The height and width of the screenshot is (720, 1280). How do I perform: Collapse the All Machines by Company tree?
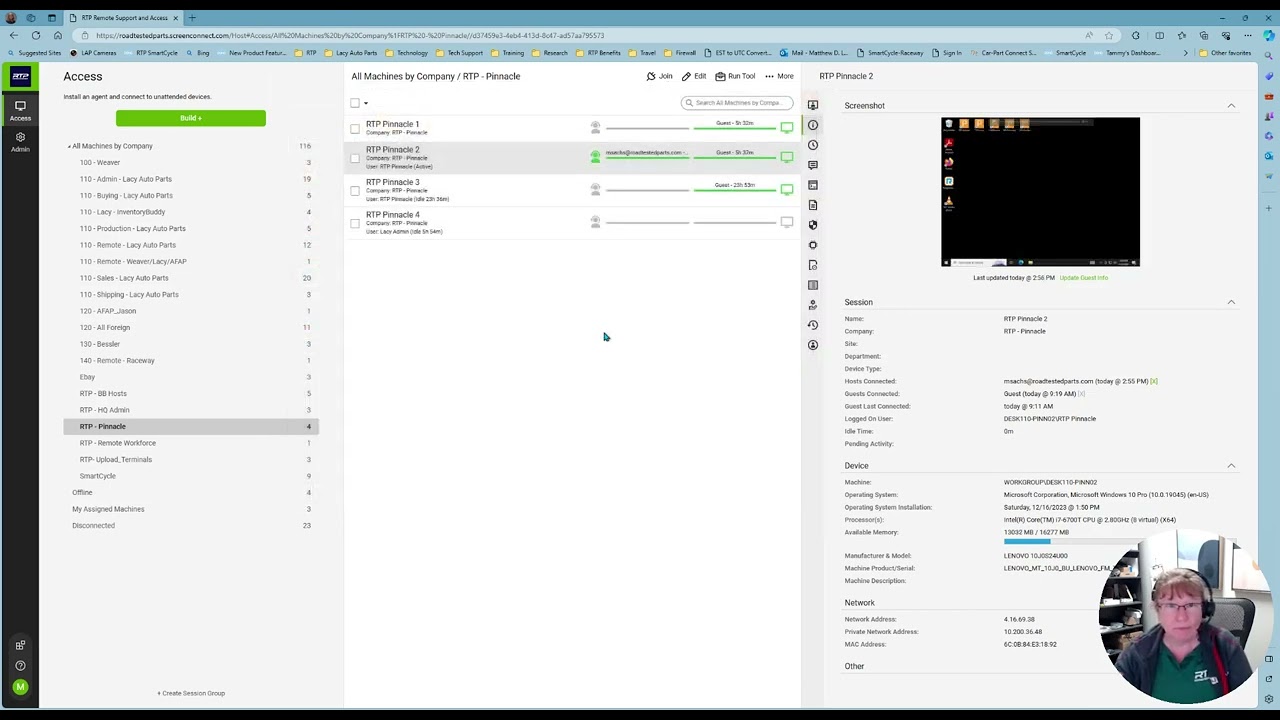(x=69, y=146)
